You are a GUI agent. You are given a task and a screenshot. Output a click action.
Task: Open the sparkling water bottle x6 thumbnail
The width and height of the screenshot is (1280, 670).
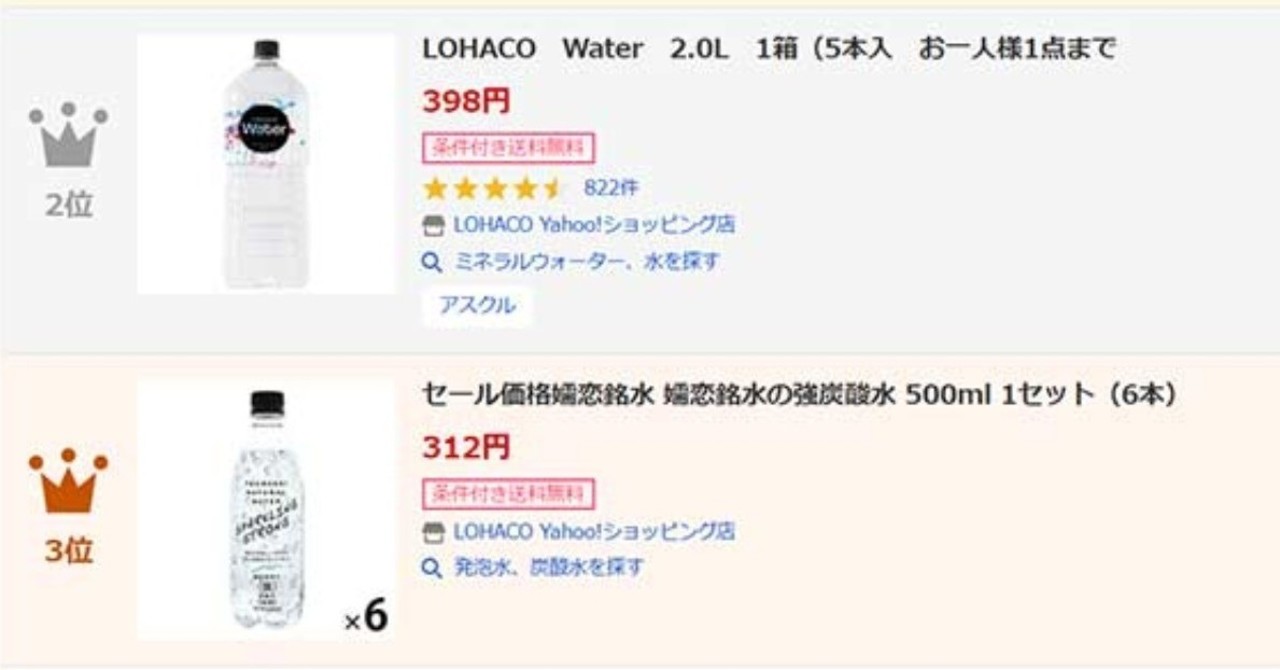pyautogui.click(x=266, y=510)
